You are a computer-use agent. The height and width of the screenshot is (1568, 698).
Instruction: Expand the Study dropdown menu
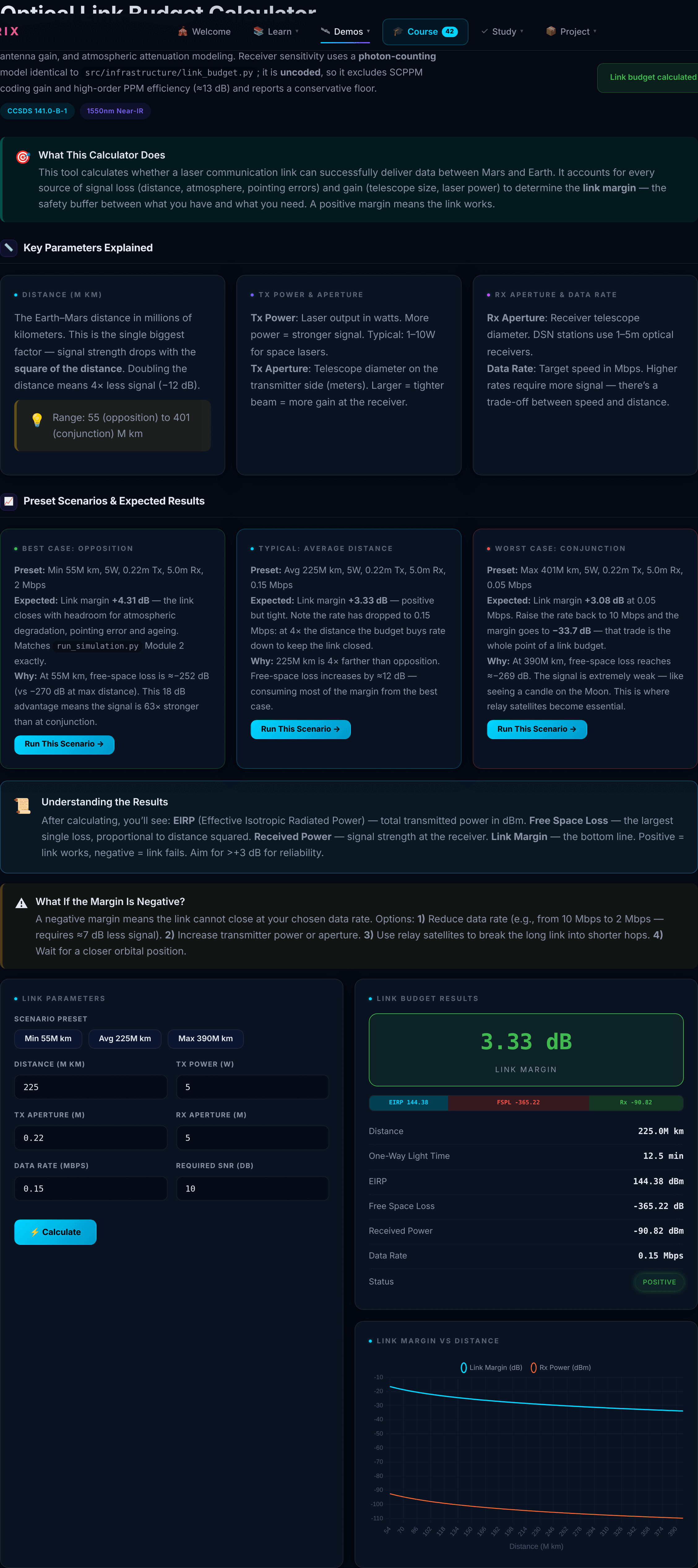[502, 32]
